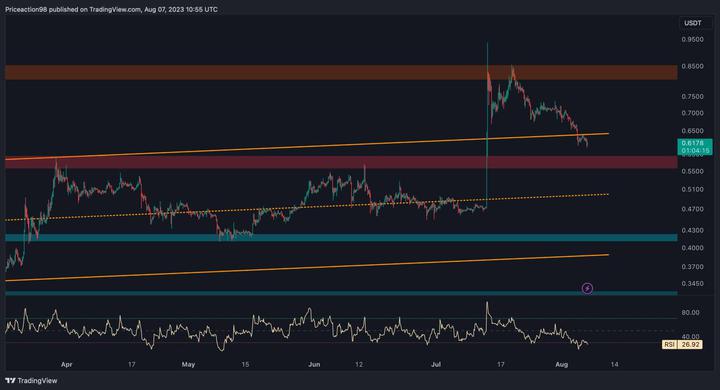The image size is (720, 390).
Task: Click the 0.3450 price axis label
Action: pyautogui.click(x=692, y=284)
